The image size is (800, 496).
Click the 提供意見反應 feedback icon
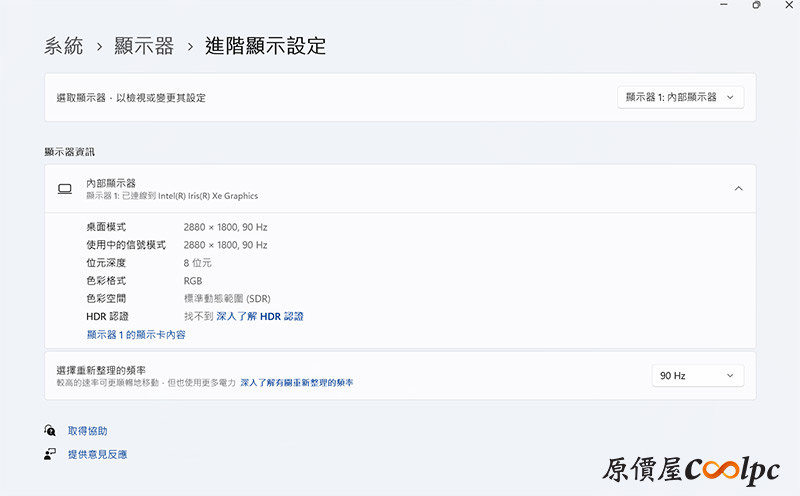50,454
